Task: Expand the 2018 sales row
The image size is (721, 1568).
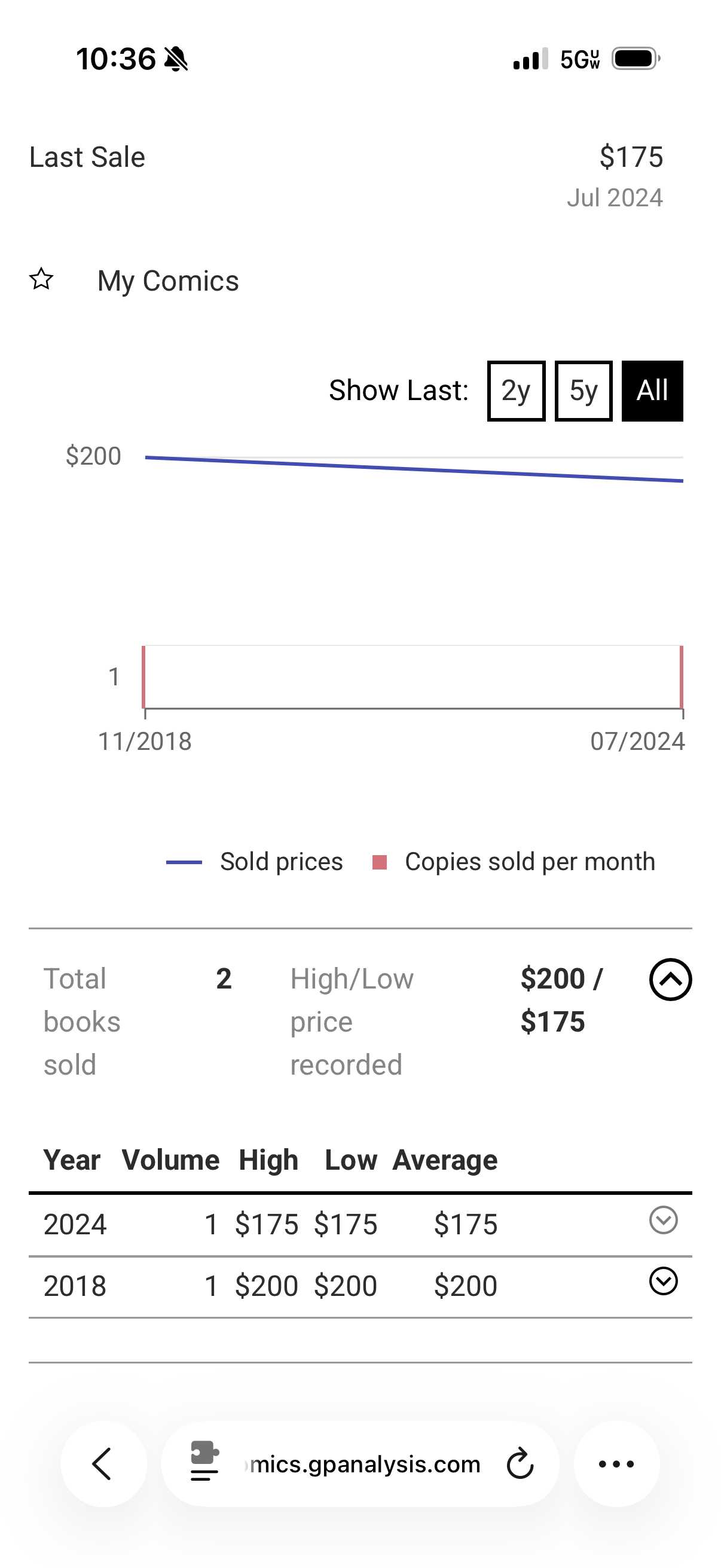Action: pos(662,1282)
